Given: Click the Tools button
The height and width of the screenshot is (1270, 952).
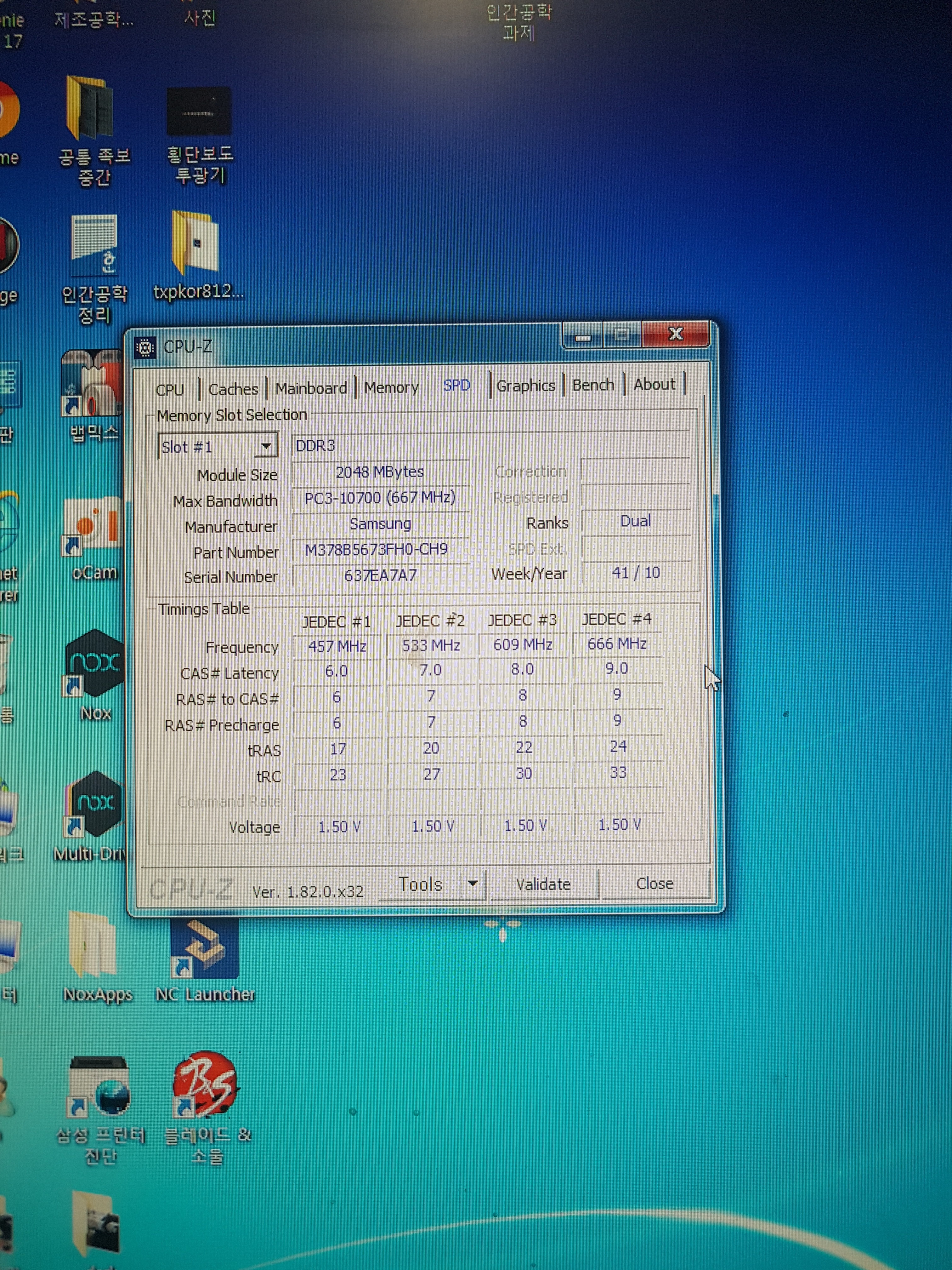Looking at the screenshot, I should pyautogui.click(x=421, y=884).
